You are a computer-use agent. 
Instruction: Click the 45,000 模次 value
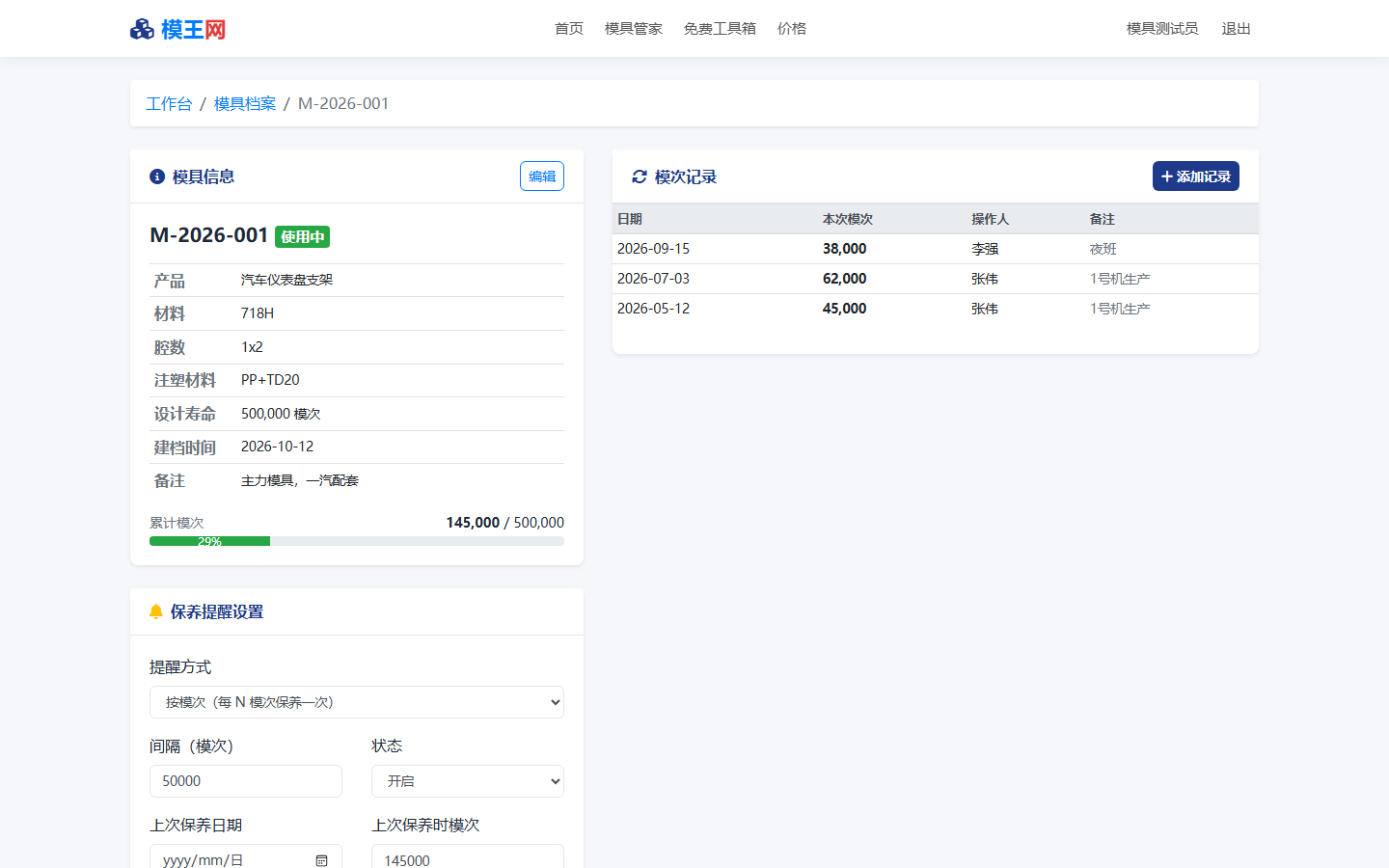coord(844,309)
